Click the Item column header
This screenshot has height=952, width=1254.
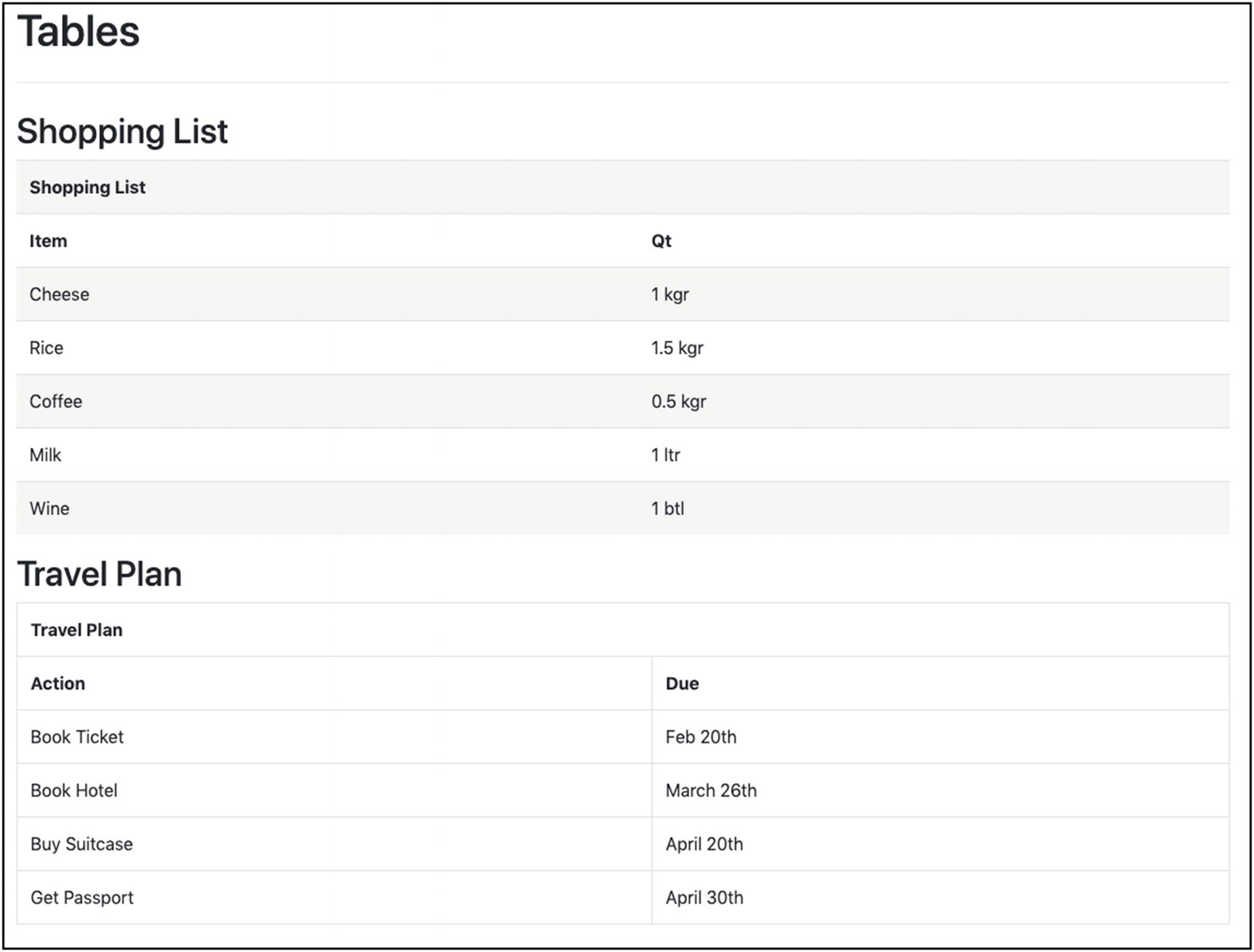(x=48, y=241)
